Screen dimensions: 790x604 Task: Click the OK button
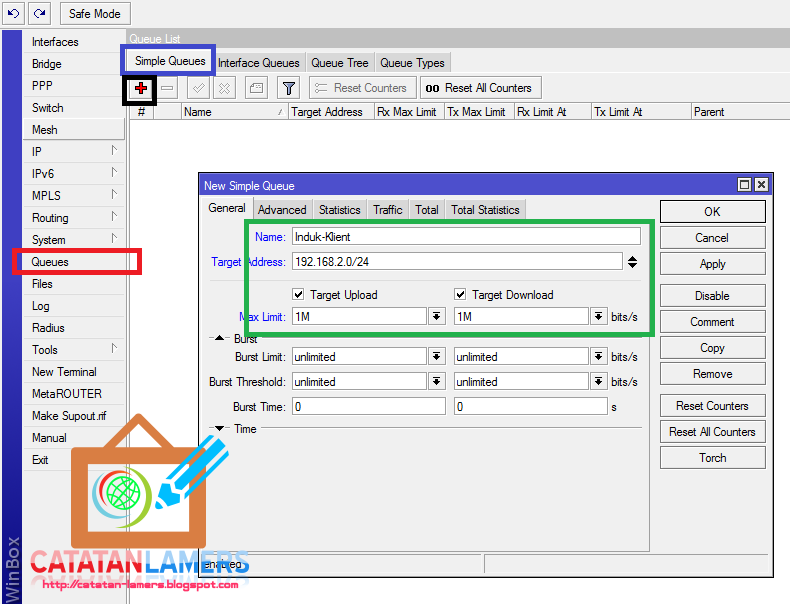pyautogui.click(x=712, y=212)
